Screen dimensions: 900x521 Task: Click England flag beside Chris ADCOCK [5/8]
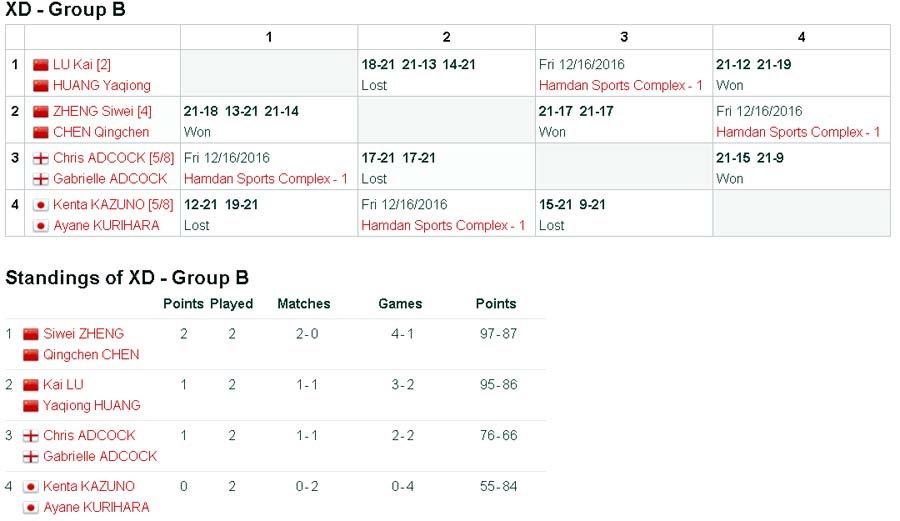(x=41, y=158)
